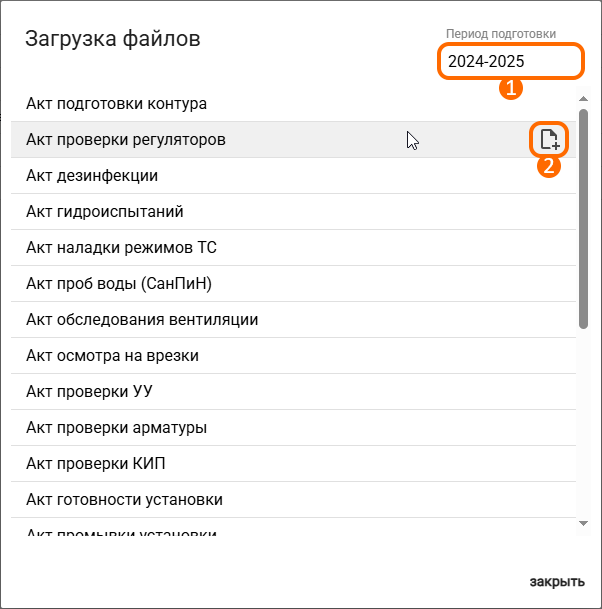
Task: Click the orange step marker number 1
Action: (511, 88)
